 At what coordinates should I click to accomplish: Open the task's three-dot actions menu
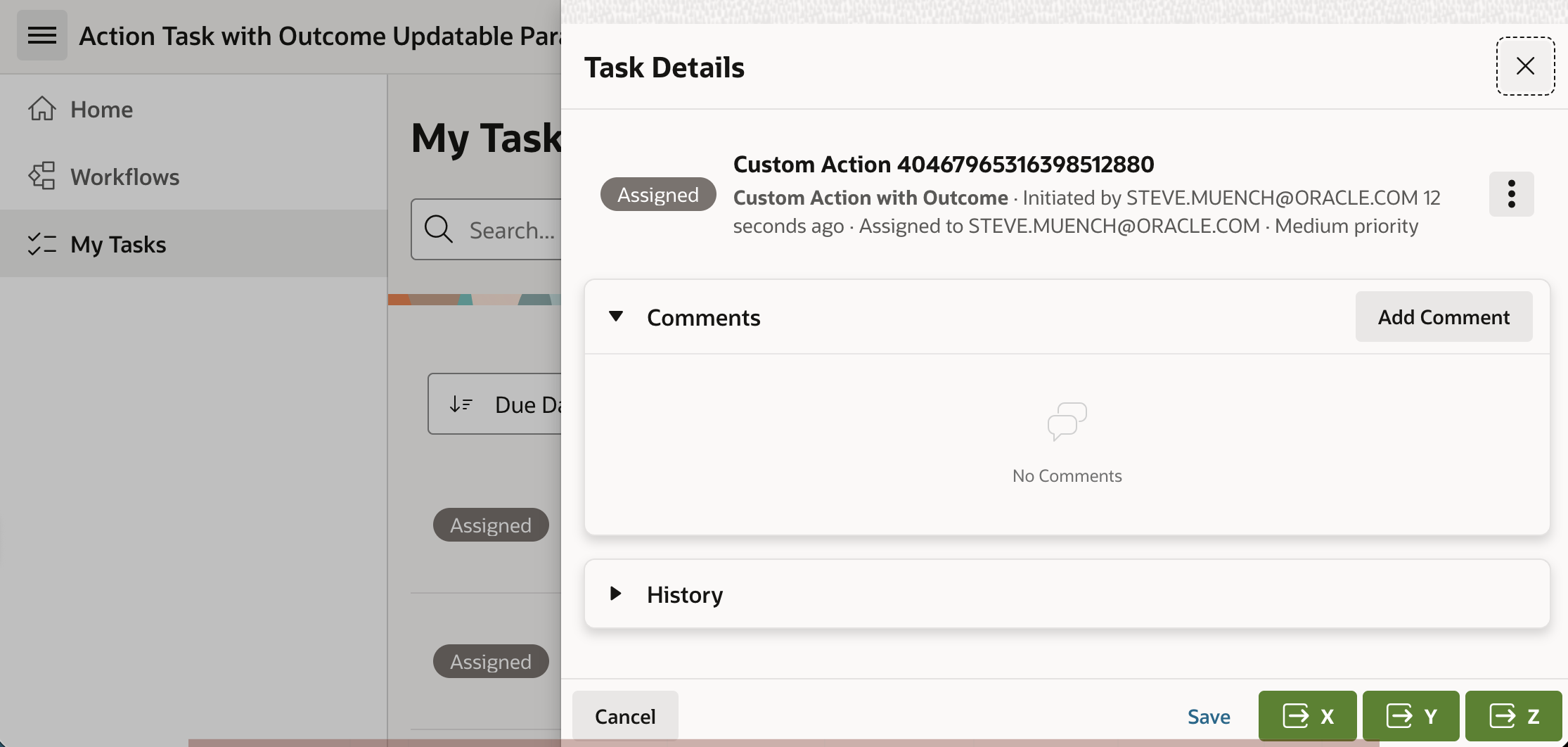coord(1511,194)
